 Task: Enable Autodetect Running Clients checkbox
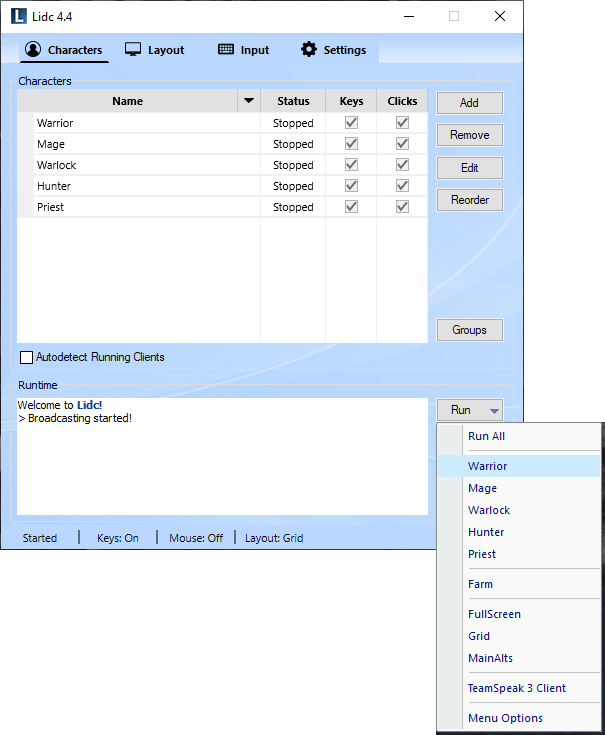pyautogui.click(x=27, y=357)
